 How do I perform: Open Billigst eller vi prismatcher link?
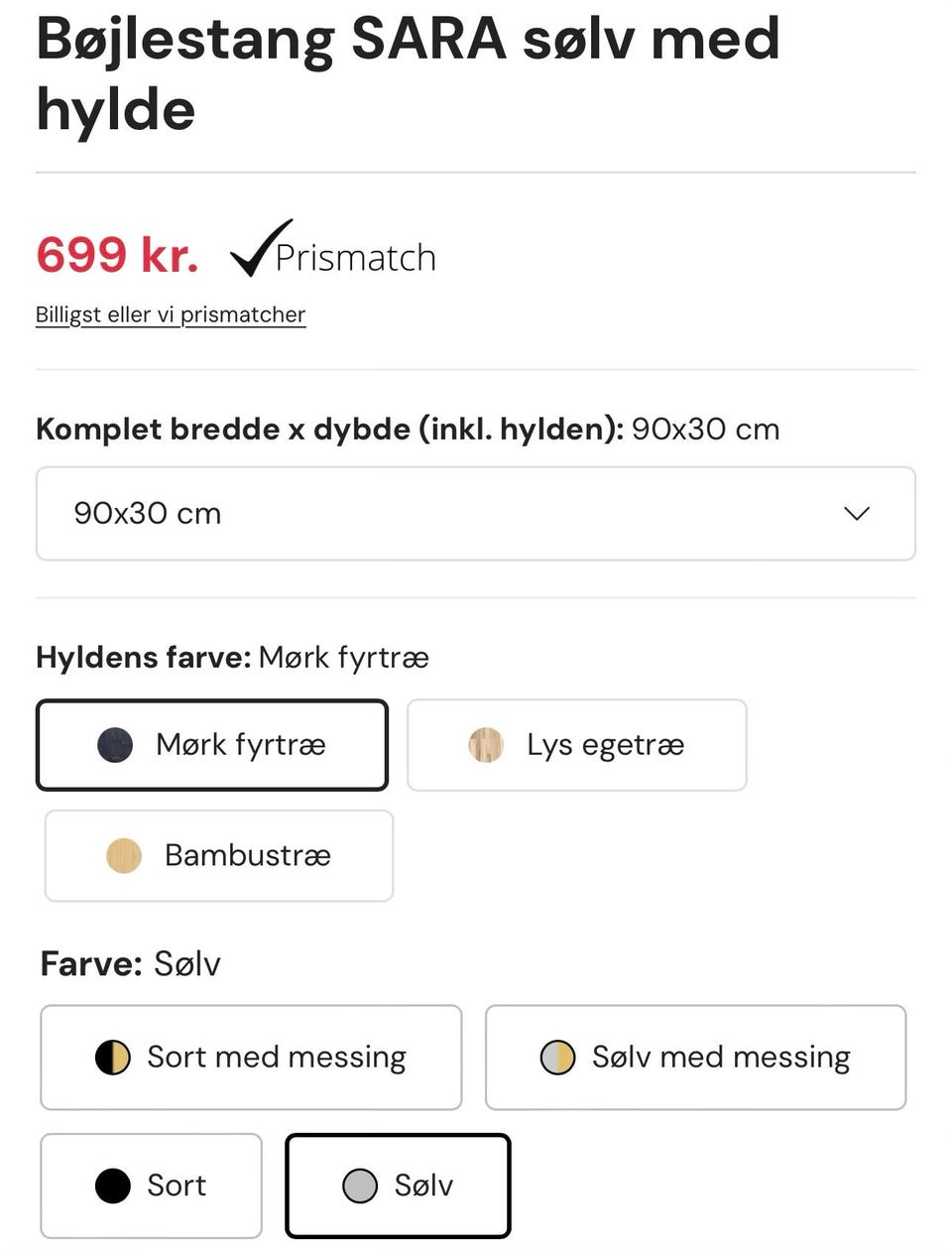coord(171,314)
